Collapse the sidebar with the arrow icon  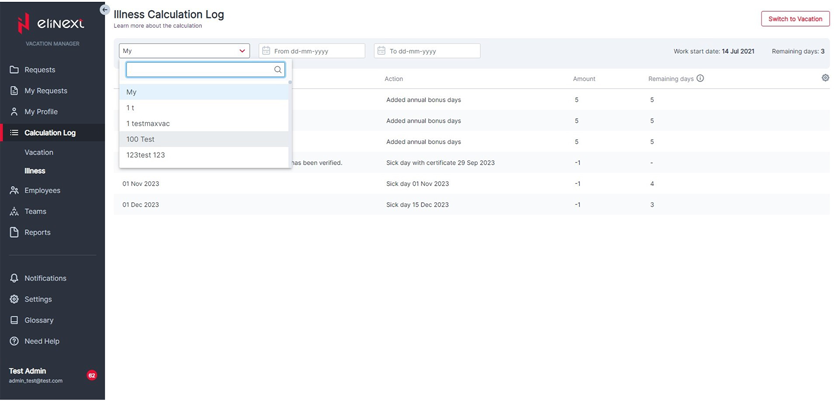click(104, 10)
